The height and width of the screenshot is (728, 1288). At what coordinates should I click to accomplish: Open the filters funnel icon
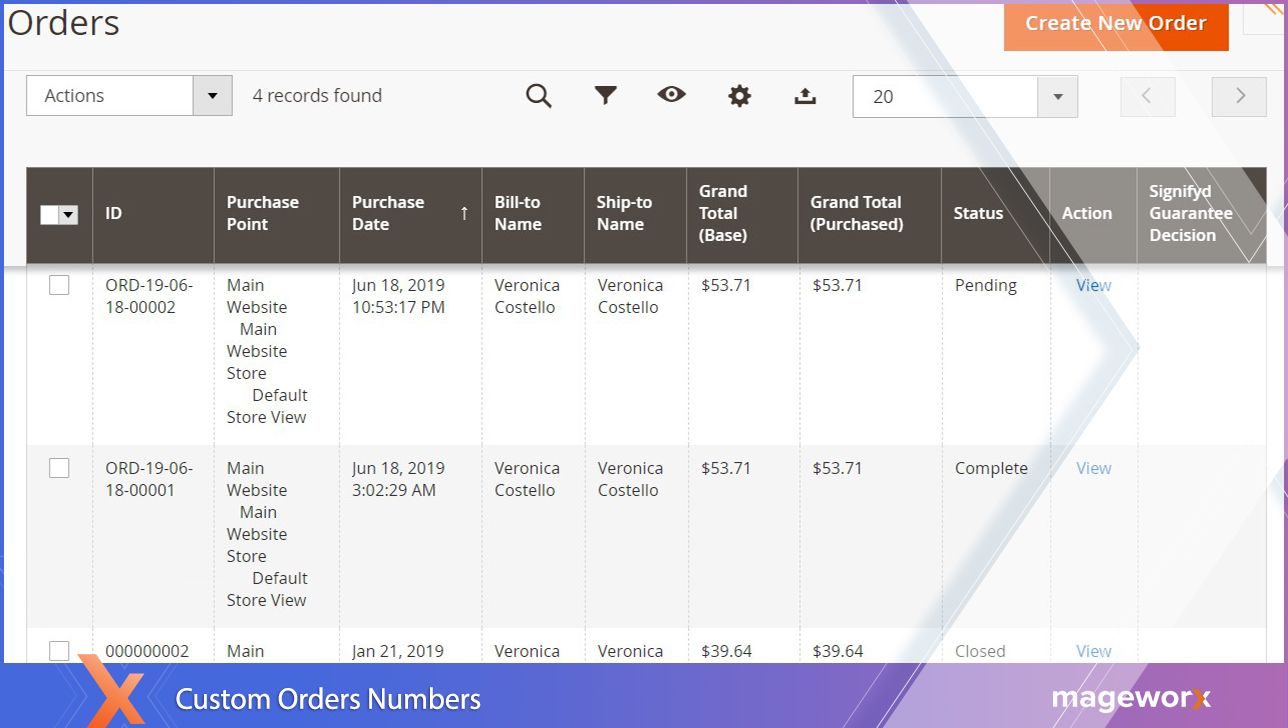(605, 96)
